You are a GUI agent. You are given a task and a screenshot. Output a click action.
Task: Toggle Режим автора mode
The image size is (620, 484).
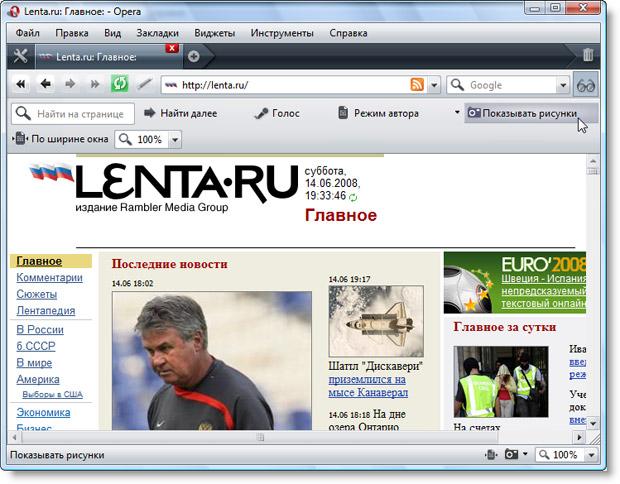tap(378, 113)
